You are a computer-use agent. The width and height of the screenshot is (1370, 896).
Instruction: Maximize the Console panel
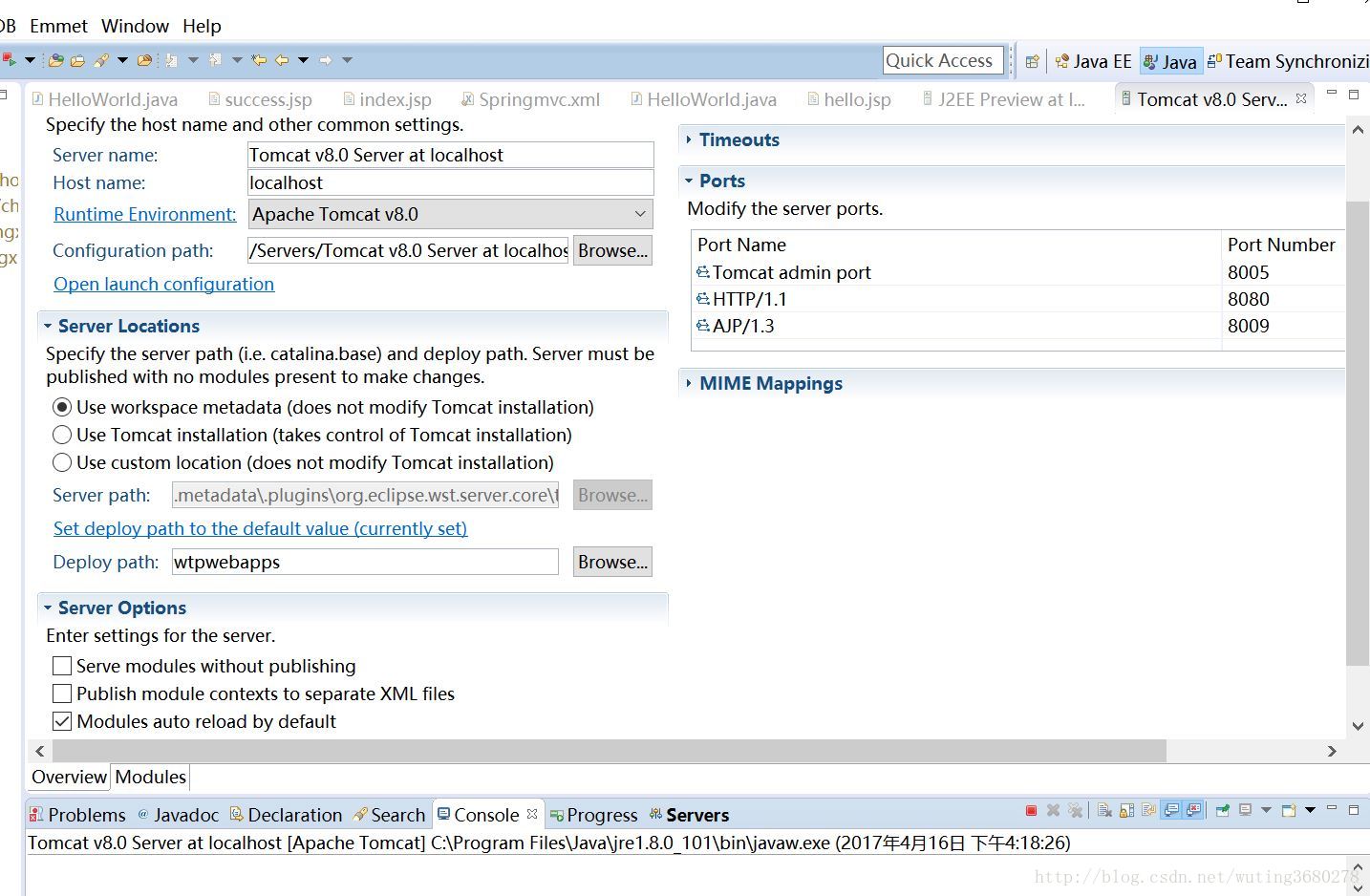tap(1354, 810)
